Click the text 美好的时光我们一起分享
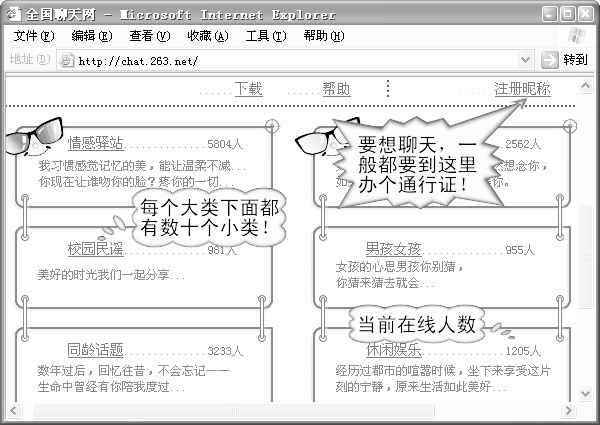Viewport: 600px width, 425px height. pyautogui.click(x=103, y=274)
